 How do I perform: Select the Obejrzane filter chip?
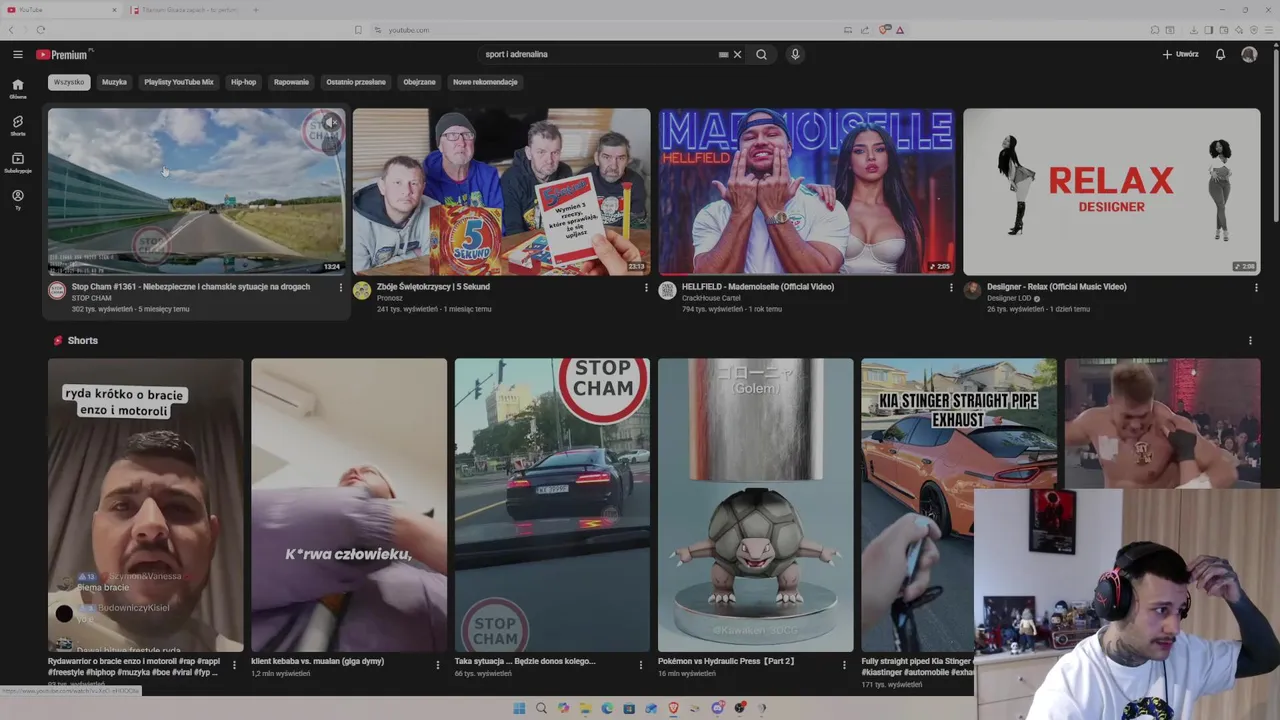pyautogui.click(x=419, y=82)
